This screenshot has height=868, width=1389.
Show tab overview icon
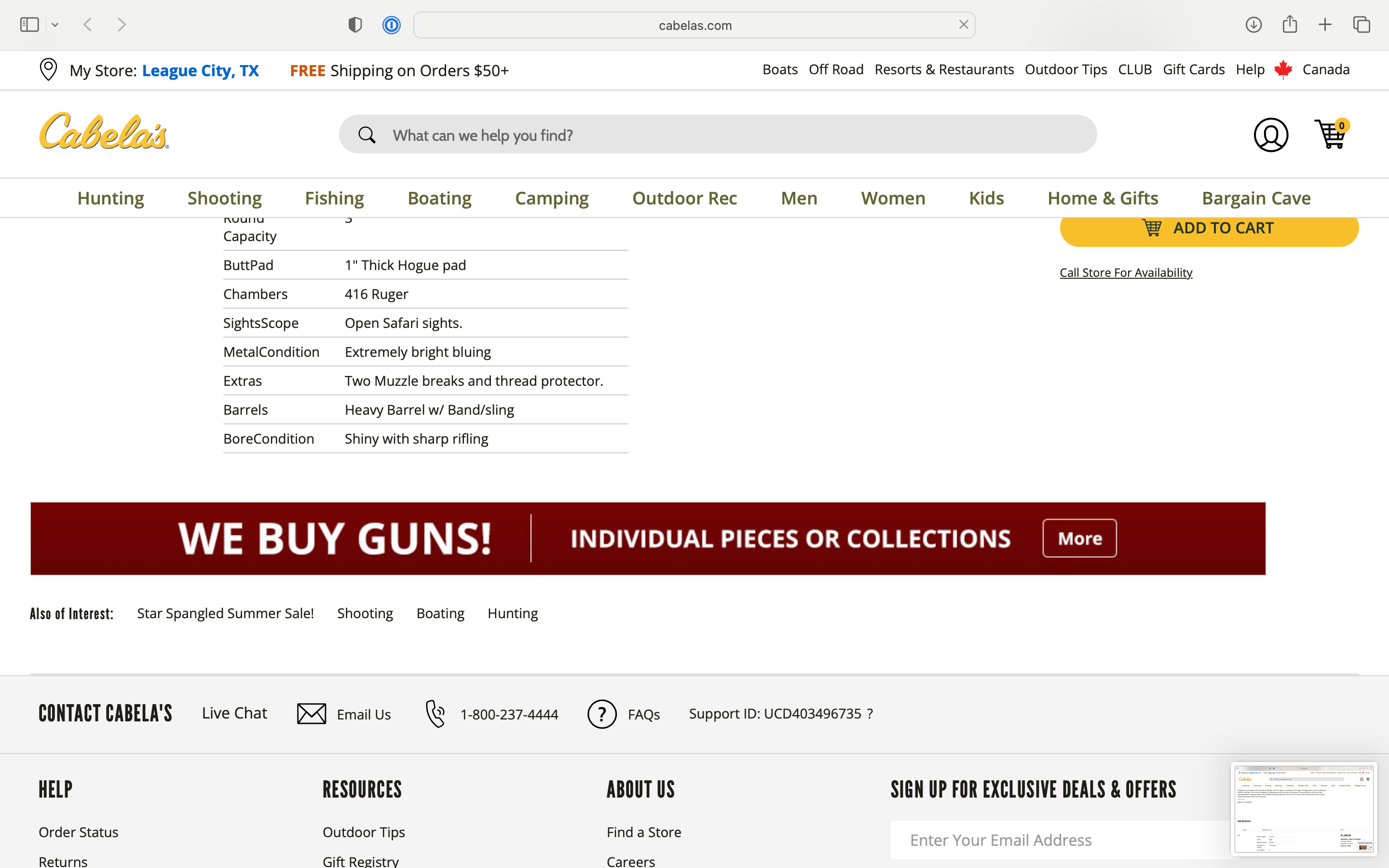pos(1362,25)
